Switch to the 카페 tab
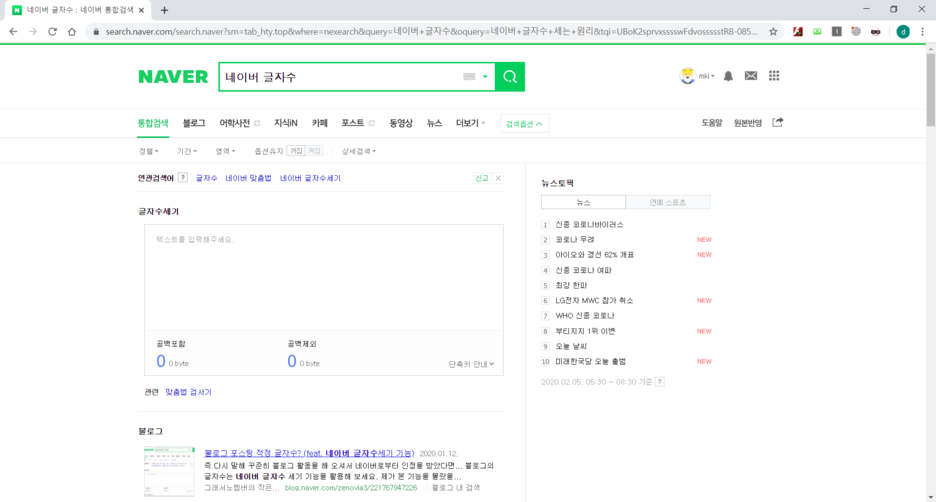936x502 pixels. pos(319,123)
